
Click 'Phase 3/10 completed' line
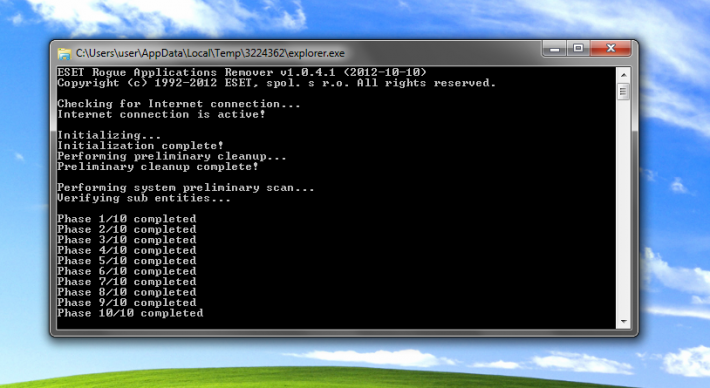click(127, 240)
